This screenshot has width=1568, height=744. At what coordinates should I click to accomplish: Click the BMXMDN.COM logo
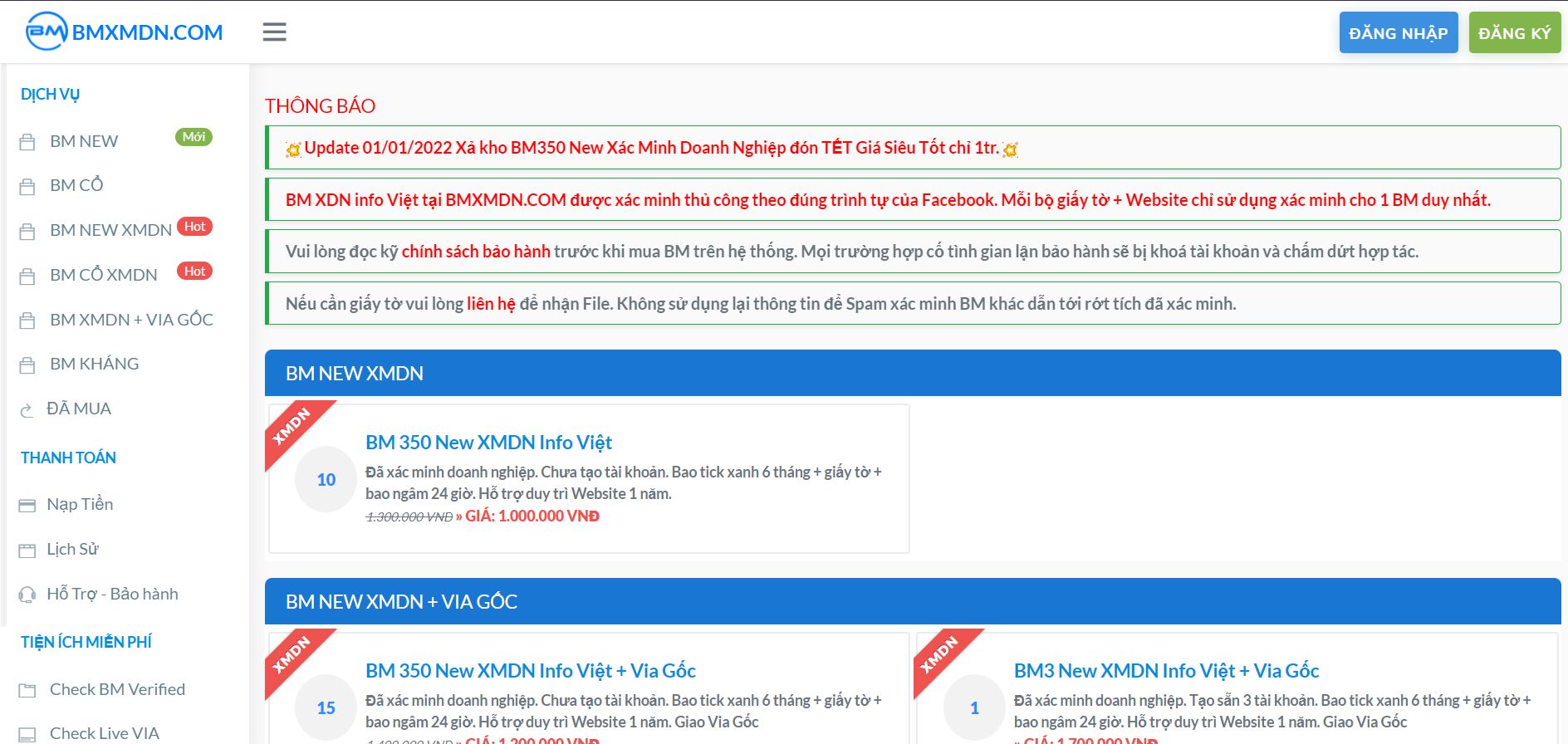point(125,32)
